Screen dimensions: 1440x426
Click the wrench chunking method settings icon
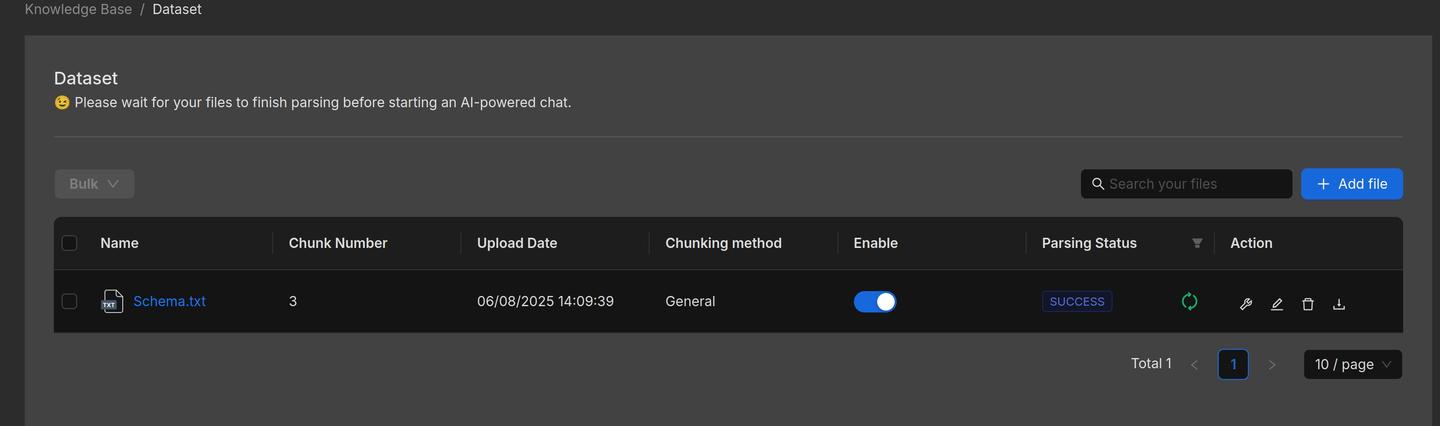[1246, 304]
